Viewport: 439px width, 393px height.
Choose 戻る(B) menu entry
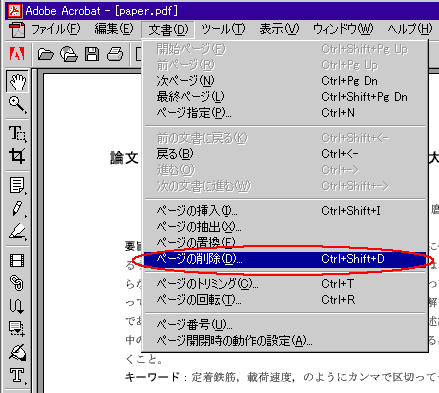pos(285,154)
